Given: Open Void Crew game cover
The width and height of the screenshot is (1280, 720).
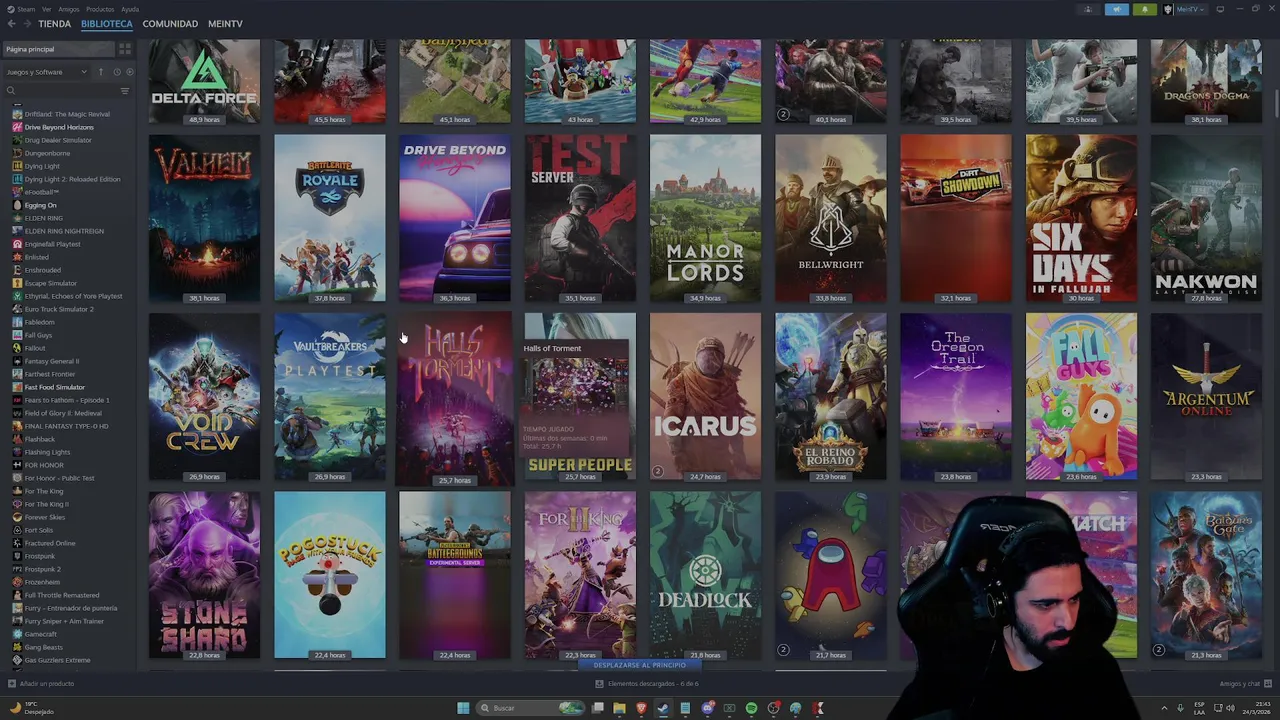Looking at the screenshot, I should 204,397.
